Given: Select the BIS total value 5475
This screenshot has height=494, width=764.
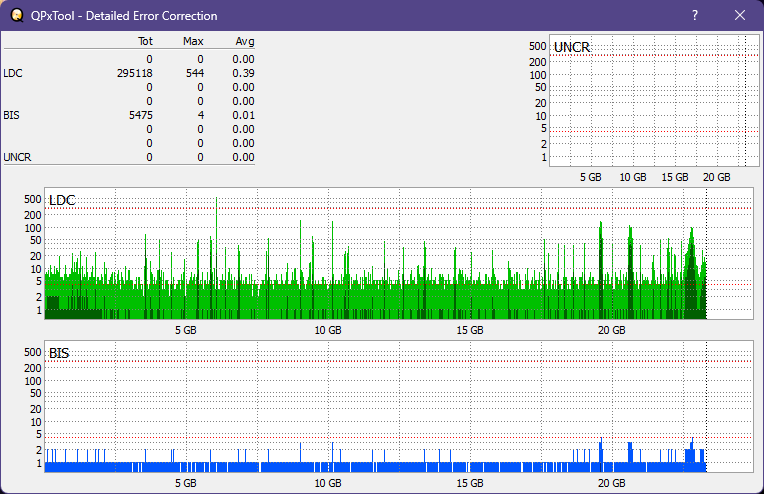Looking at the screenshot, I should point(141,115).
